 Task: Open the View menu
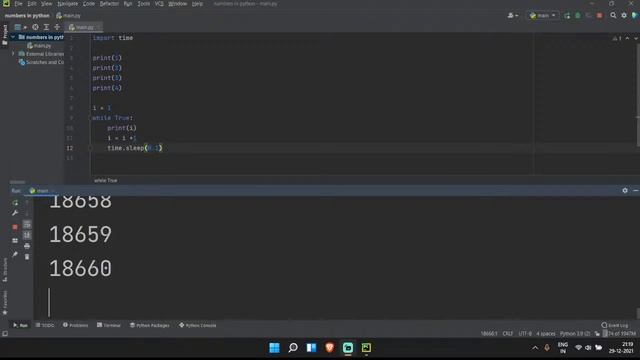[47, 4]
